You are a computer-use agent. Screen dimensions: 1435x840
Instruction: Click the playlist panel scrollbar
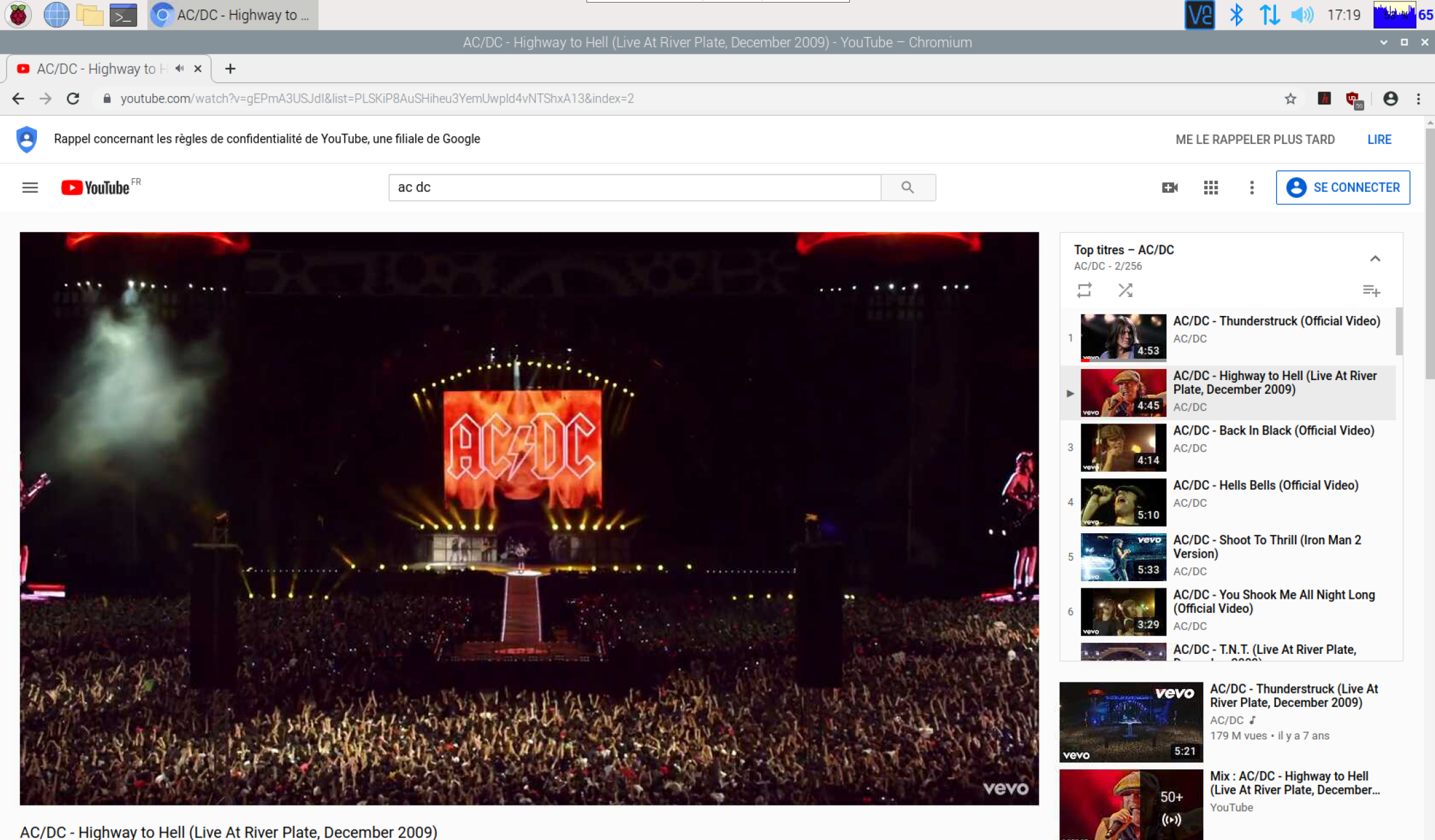coord(1399,331)
